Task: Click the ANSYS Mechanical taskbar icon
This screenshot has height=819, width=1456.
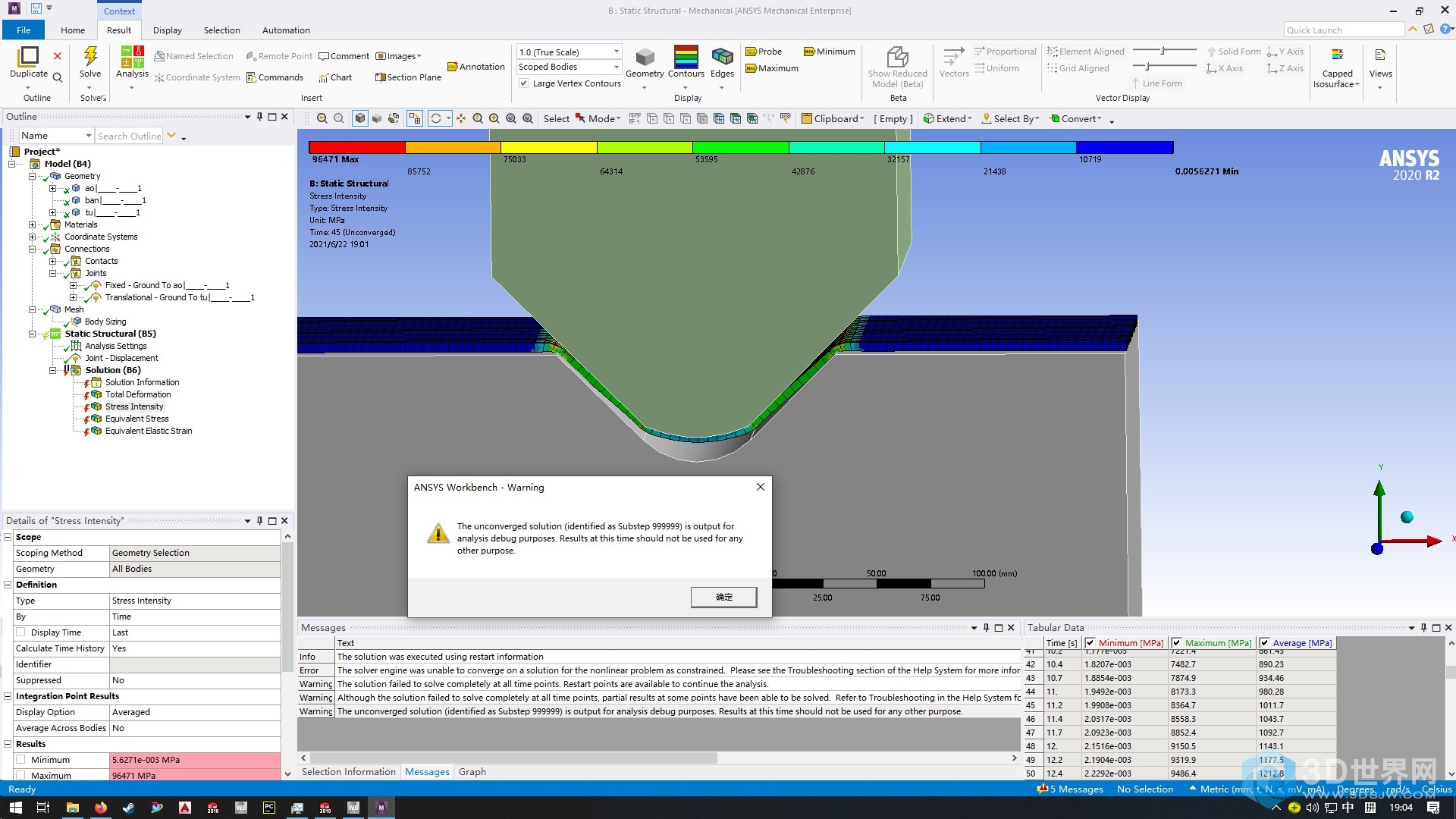Action: pos(381,808)
